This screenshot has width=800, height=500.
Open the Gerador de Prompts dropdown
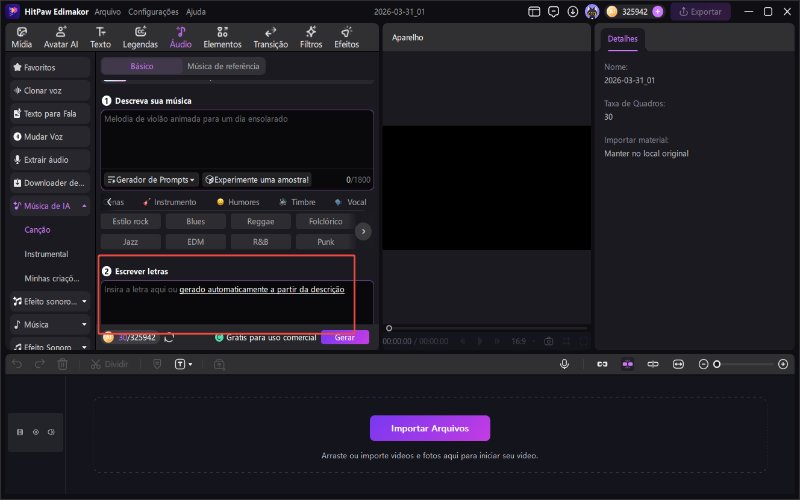tap(151, 180)
